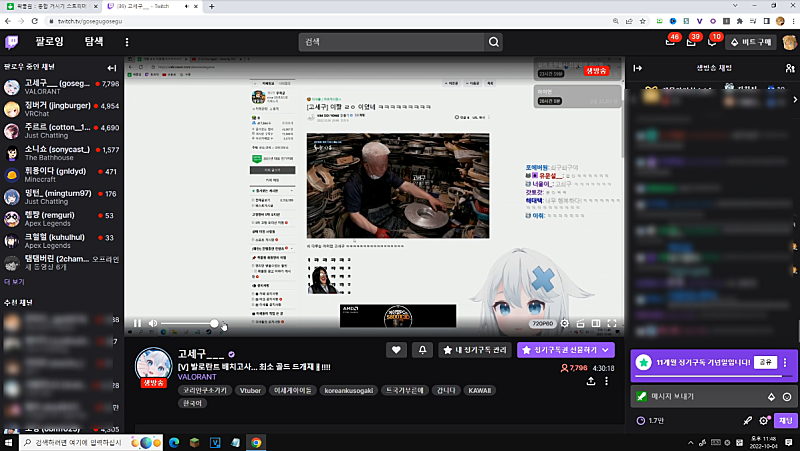The height and width of the screenshot is (451, 800).
Task: Open anniversary banner three-dot options
Action: click(x=785, y=362)
